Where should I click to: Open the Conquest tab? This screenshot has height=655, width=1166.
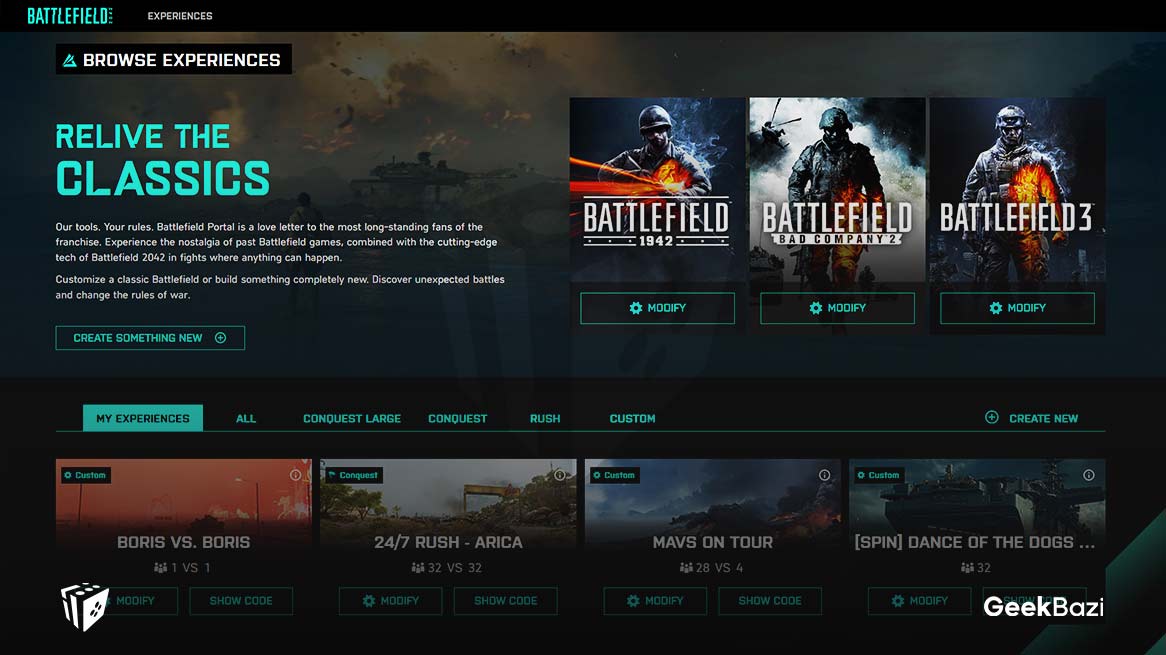[x=457, y=419]
